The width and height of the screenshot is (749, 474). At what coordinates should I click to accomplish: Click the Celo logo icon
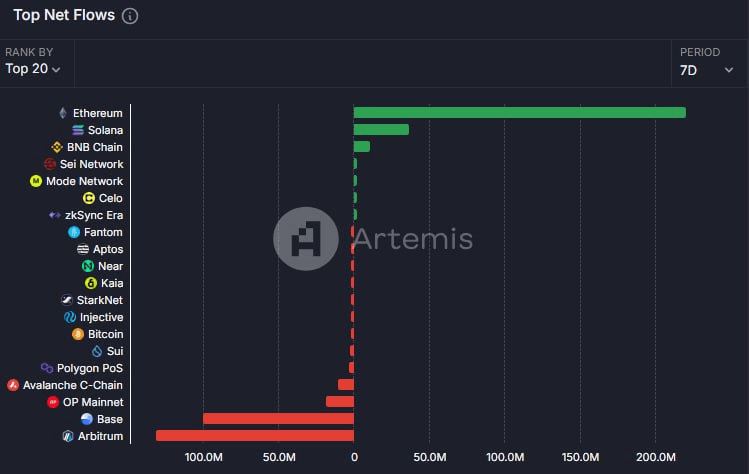tap(89, 198)
